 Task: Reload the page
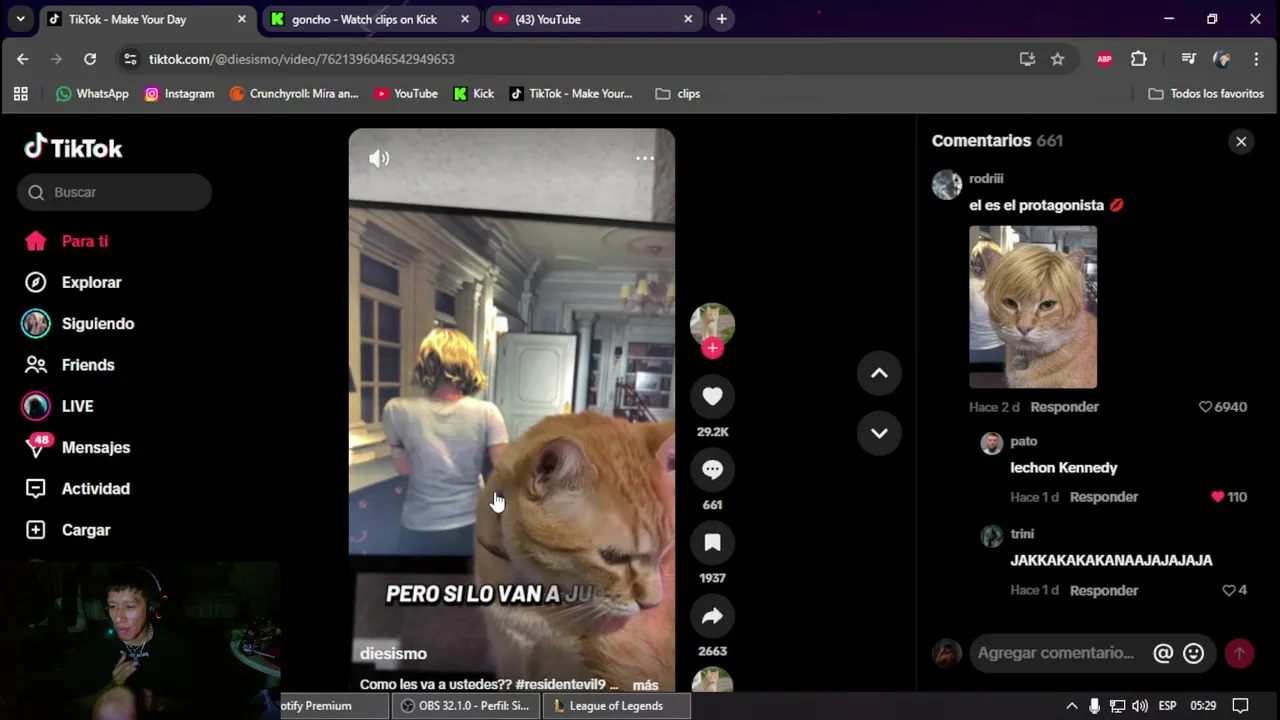tap(90, 59)
